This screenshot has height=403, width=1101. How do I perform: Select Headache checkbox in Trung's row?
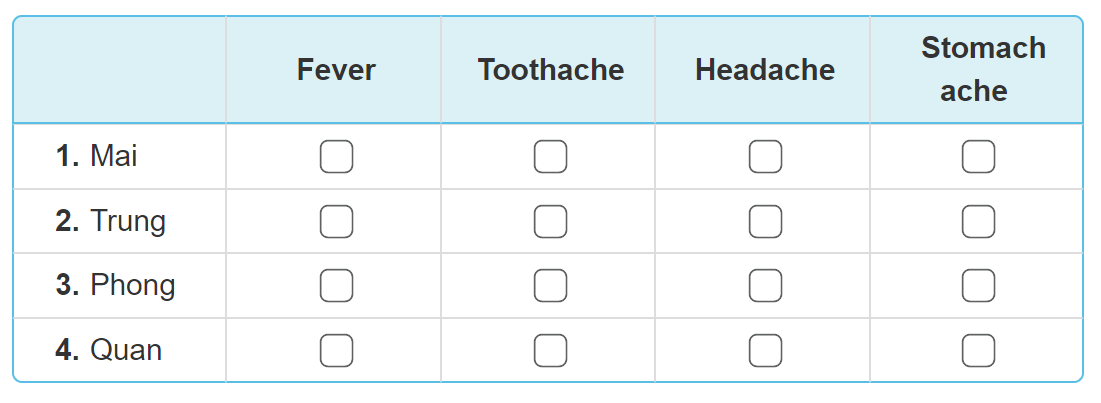765,222
